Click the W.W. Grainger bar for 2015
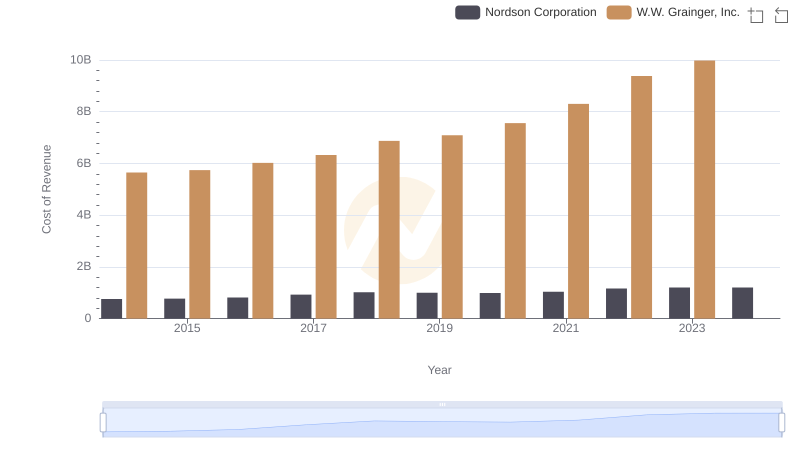This screenshot has height=461, width=800. point(199,244)
